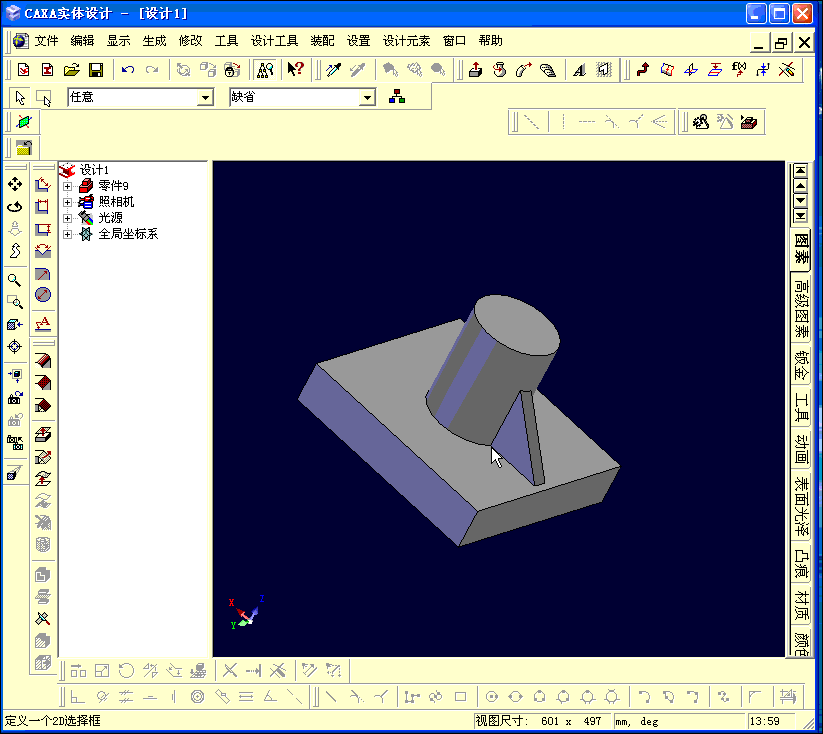
Task: Switch to the 图素 catalog tab
Action: click(x=801, y=248)
